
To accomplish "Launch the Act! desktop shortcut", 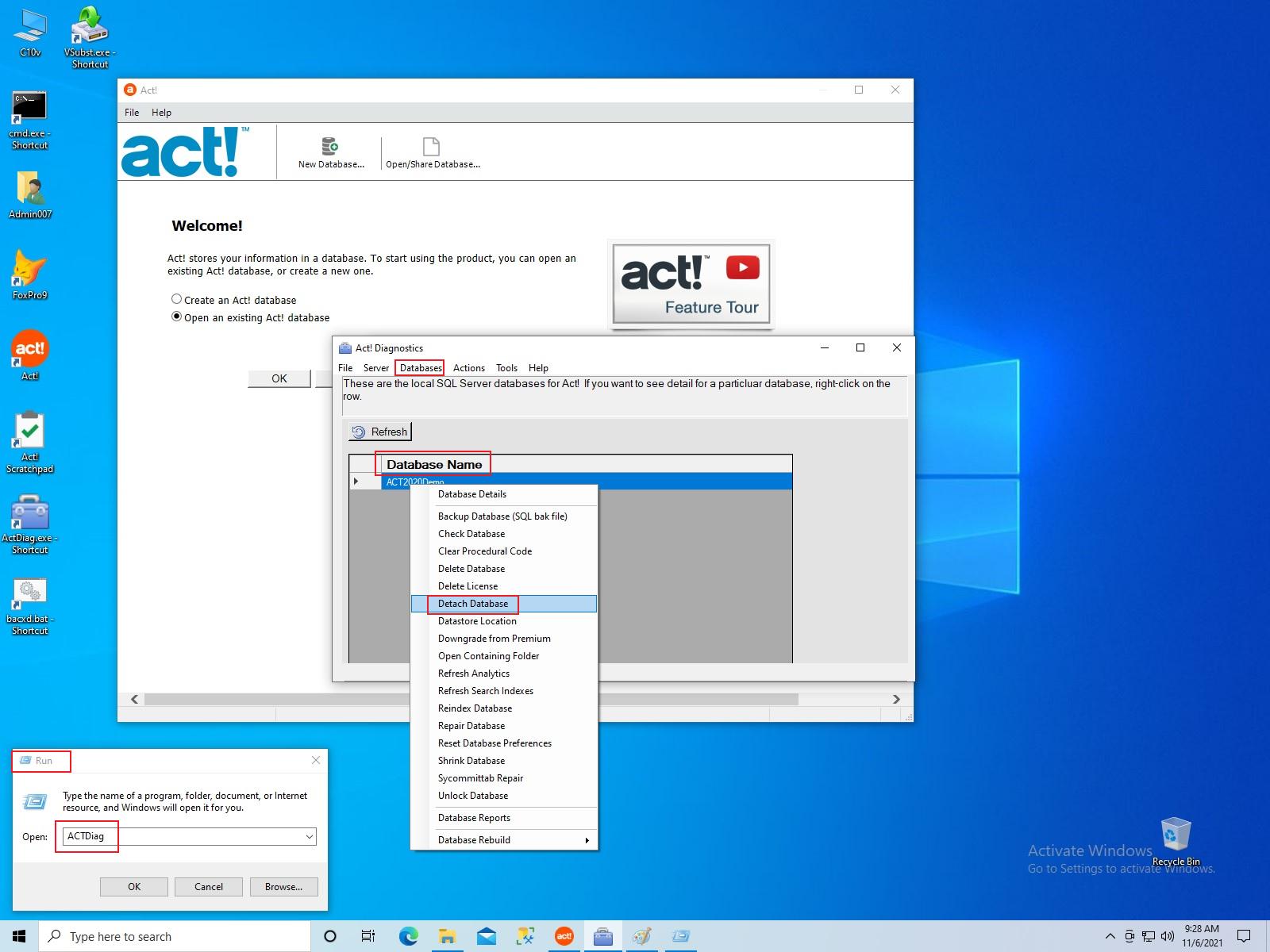I will tap(30, 355).
